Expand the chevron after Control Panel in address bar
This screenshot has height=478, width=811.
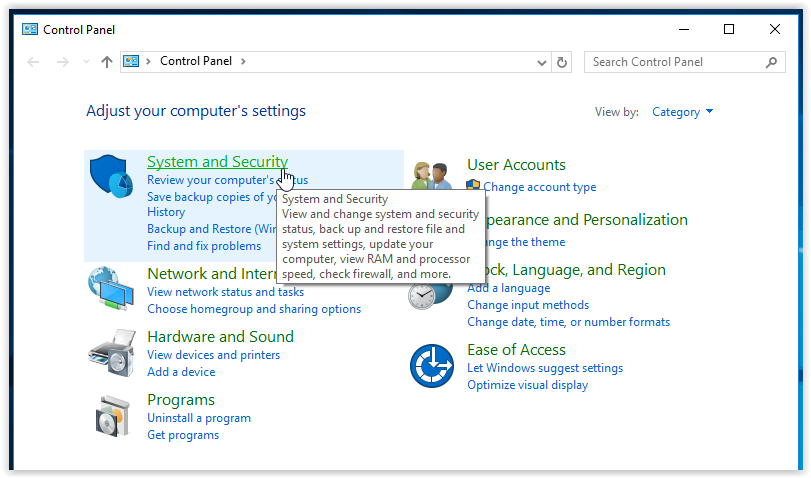click(243, 62)
